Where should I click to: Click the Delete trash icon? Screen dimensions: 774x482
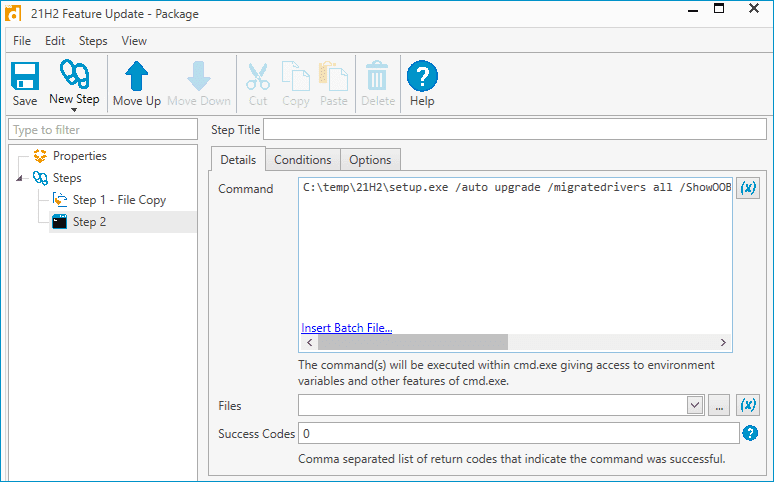(378, 77)
